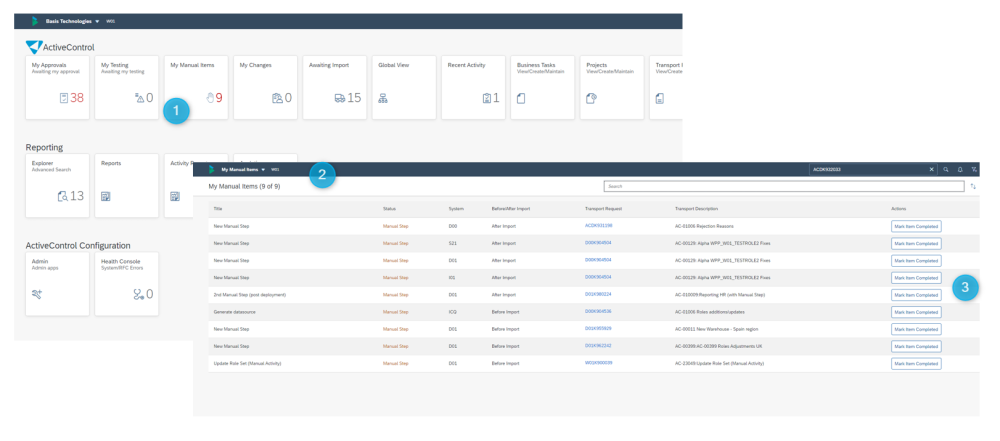Click the Health Console stethoscope icon
This screenshot has width=1000, height=441.
pyautogui.click(x=138, y=294)
